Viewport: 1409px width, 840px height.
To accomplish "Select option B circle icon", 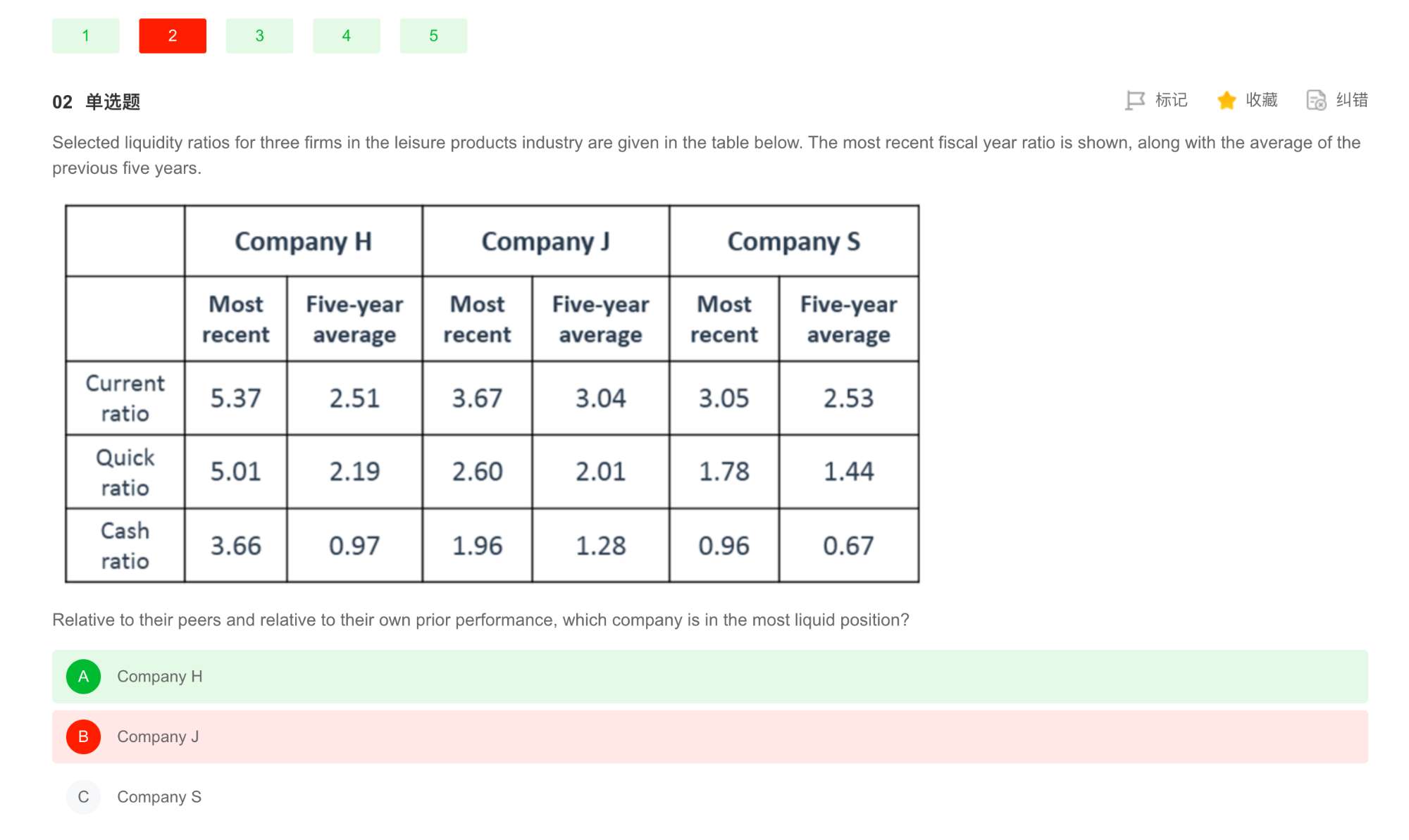I will pos(83,736).
